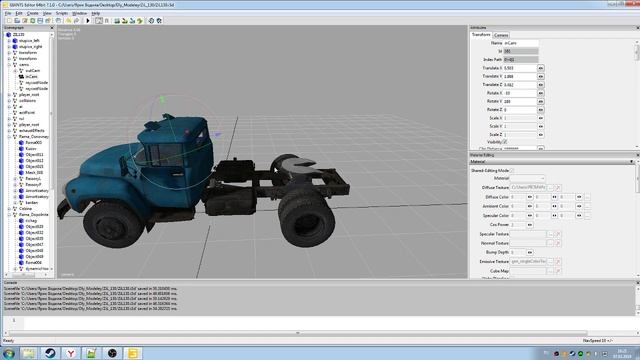Open the Specular Color picker button
The height and width of the screenshot is (360, 640).
coord(587,216)
